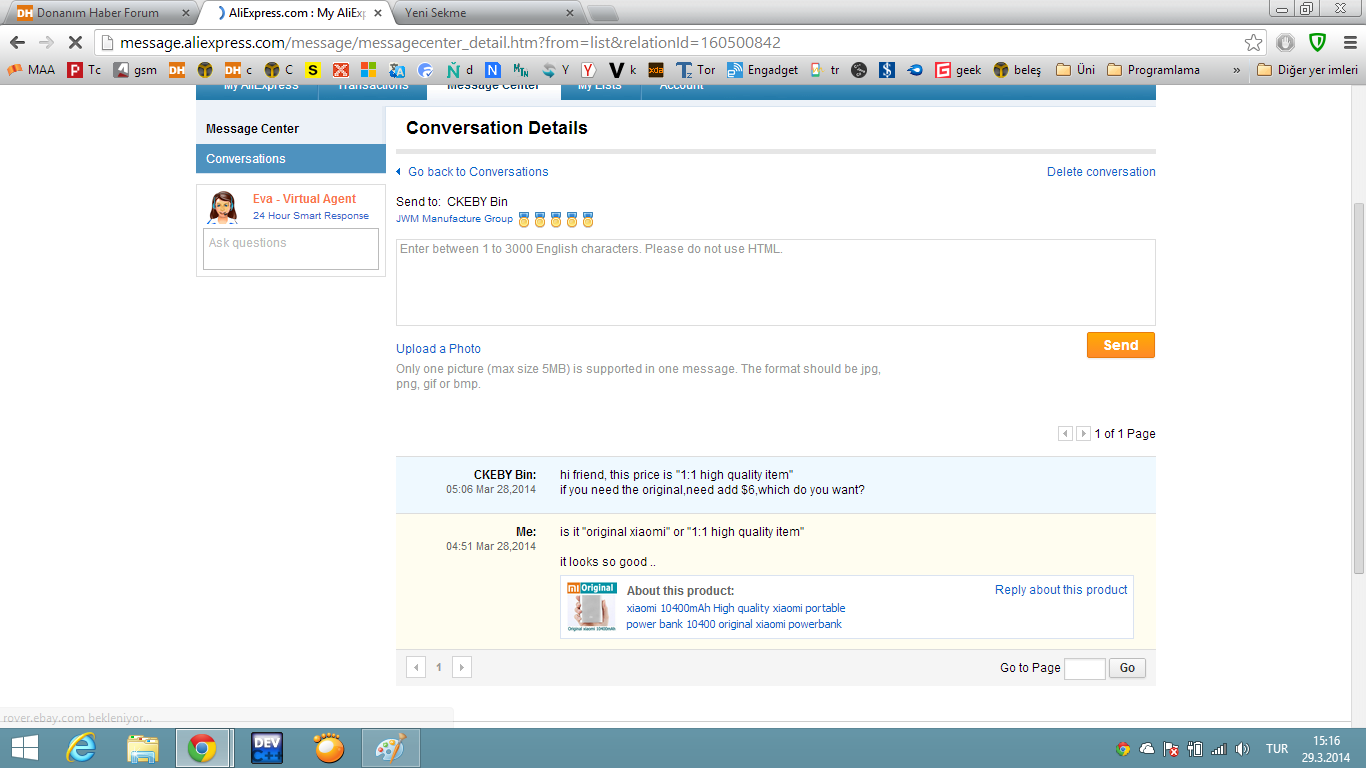Open the Xiaomi product thumbnail image

pos(592,607)
